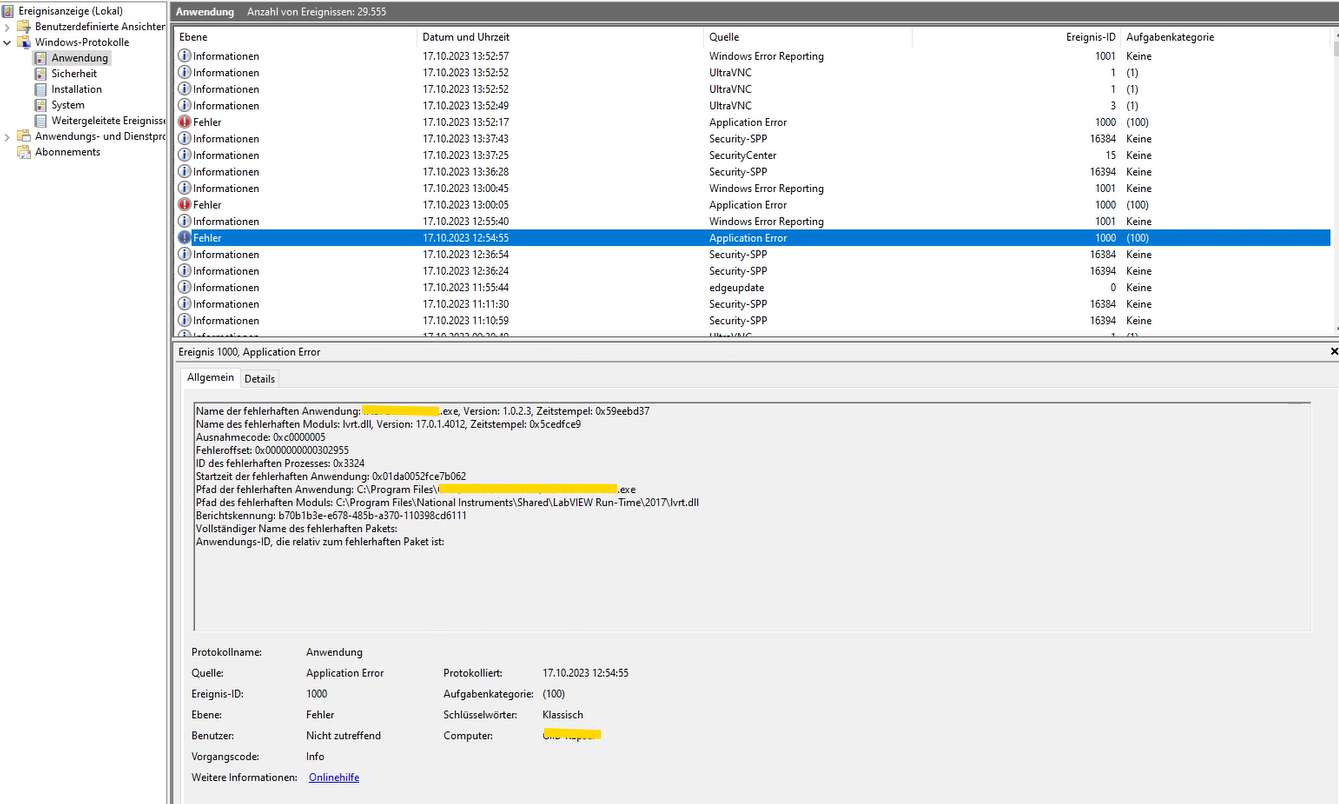Screen dimensions: 1339x804
Task: Click the event ID 15 cell
Action: [1110, 155]
